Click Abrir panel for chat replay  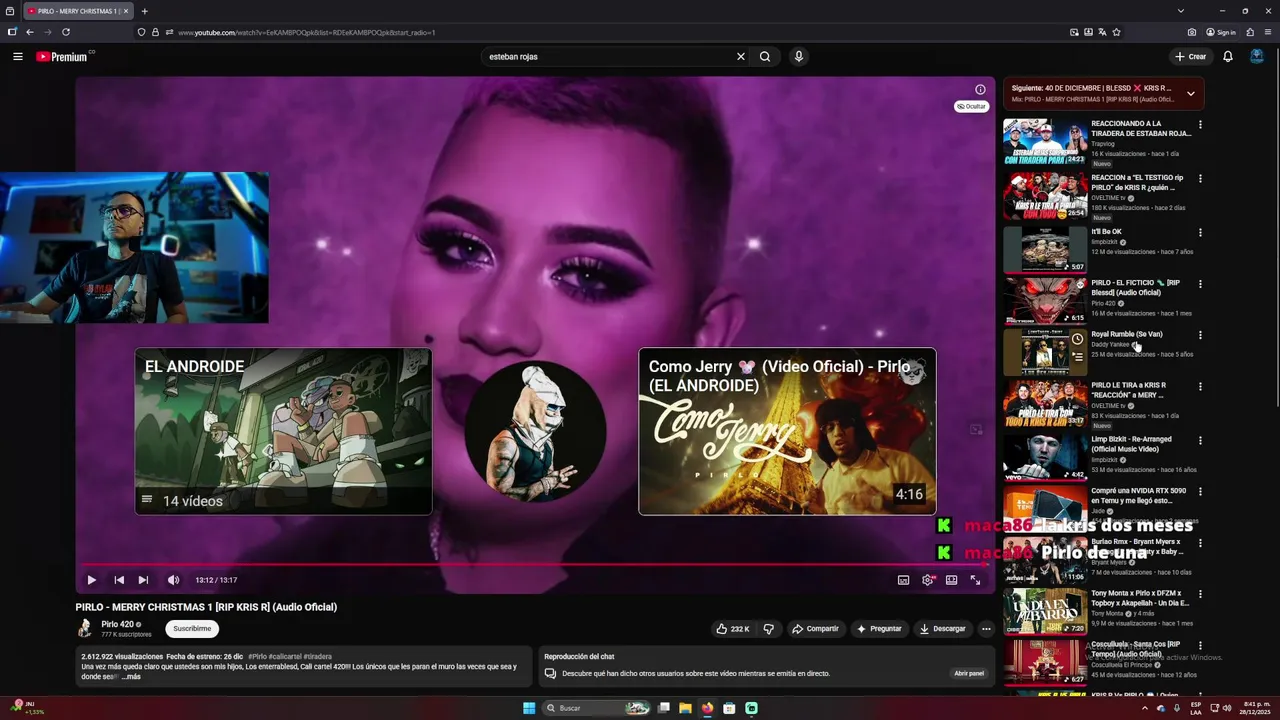[969, 673]
